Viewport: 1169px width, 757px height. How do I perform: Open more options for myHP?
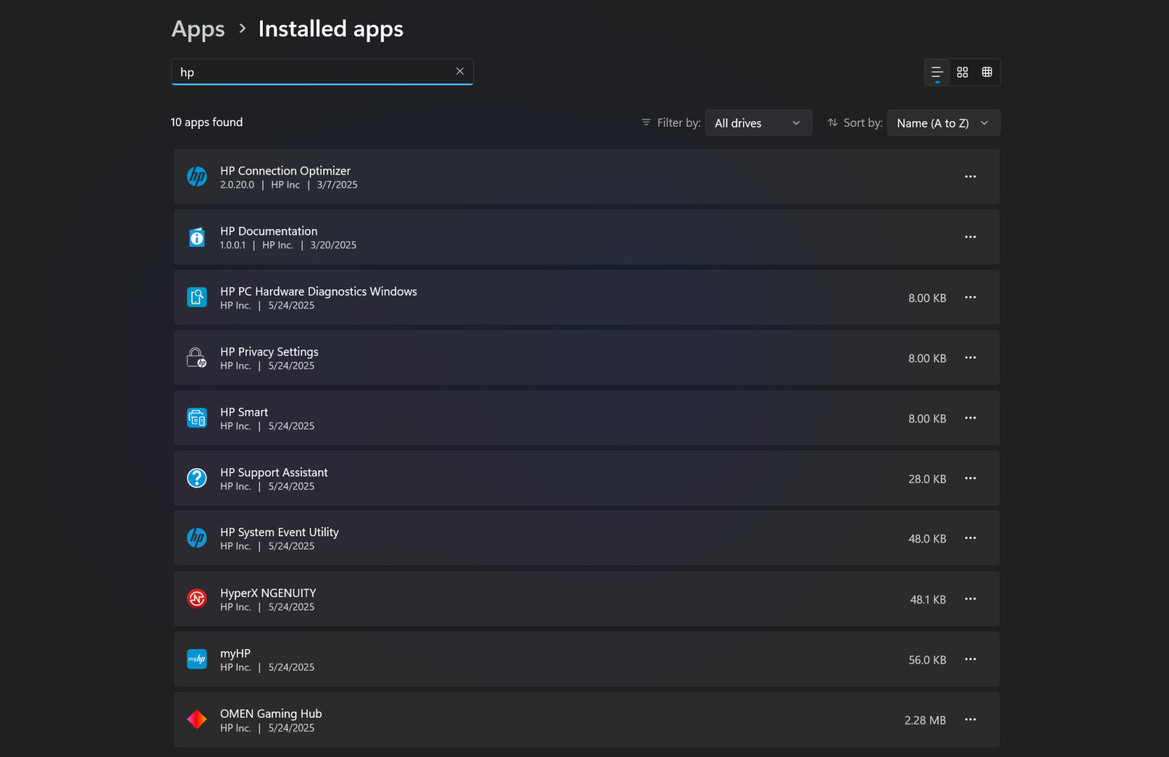(970, 660)
